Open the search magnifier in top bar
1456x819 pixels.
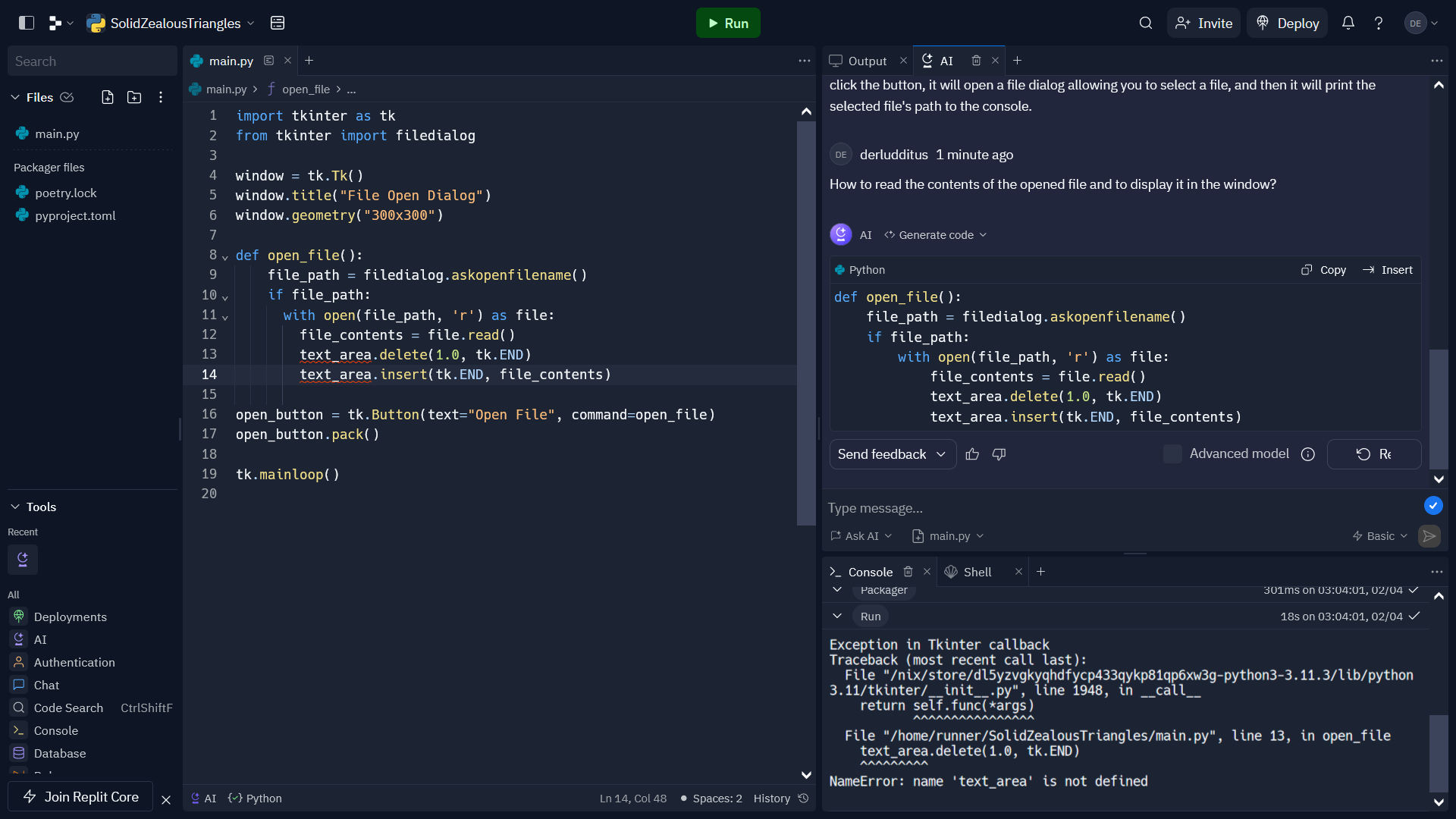pos(1146,23)
